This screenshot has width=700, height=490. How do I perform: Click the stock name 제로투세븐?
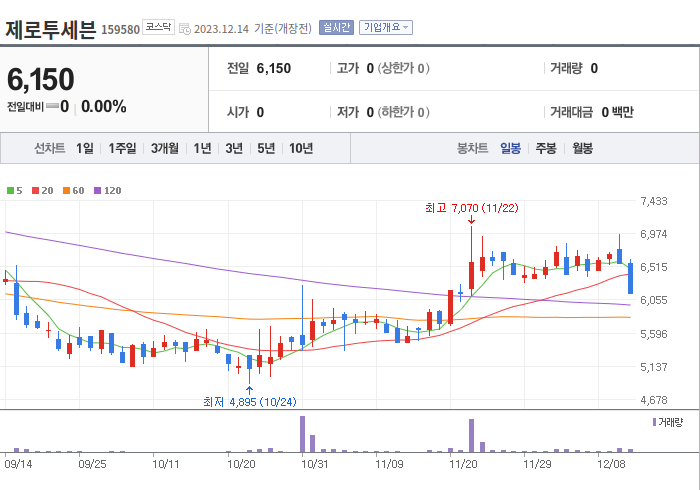(50, 29)
